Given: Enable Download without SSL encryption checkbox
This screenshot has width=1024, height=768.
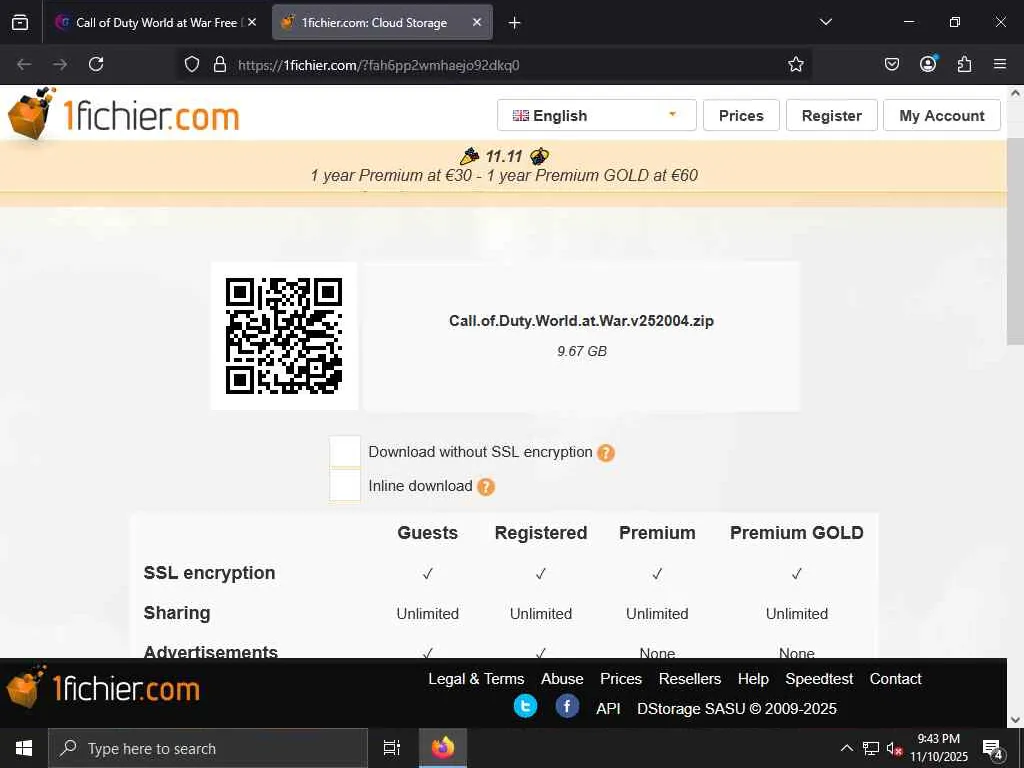Looking at the screenshot, I should (345, 451).
